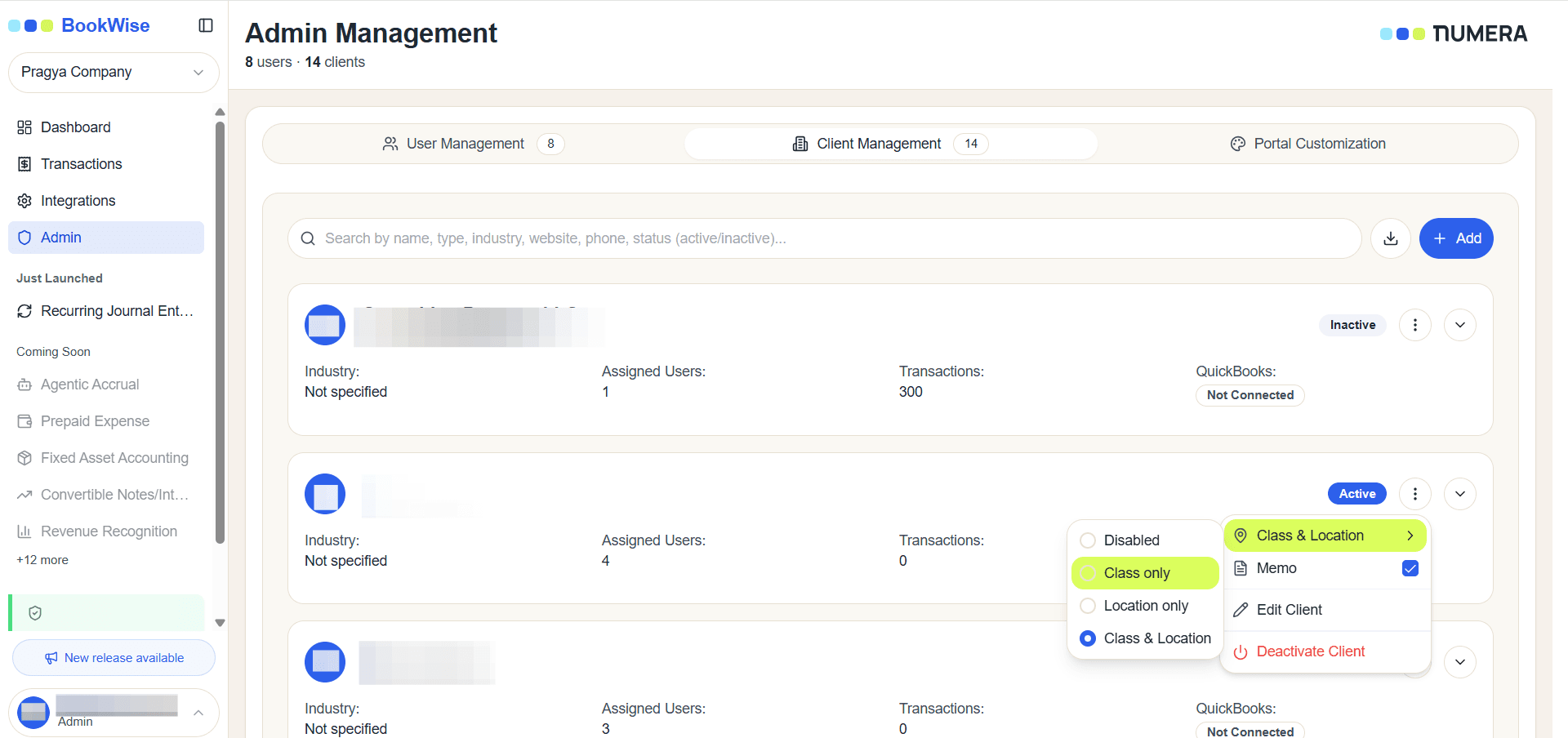Click Fixed Asset Accounting item
The height and width of the screenshot is (738, 1568).
point(106,458)
